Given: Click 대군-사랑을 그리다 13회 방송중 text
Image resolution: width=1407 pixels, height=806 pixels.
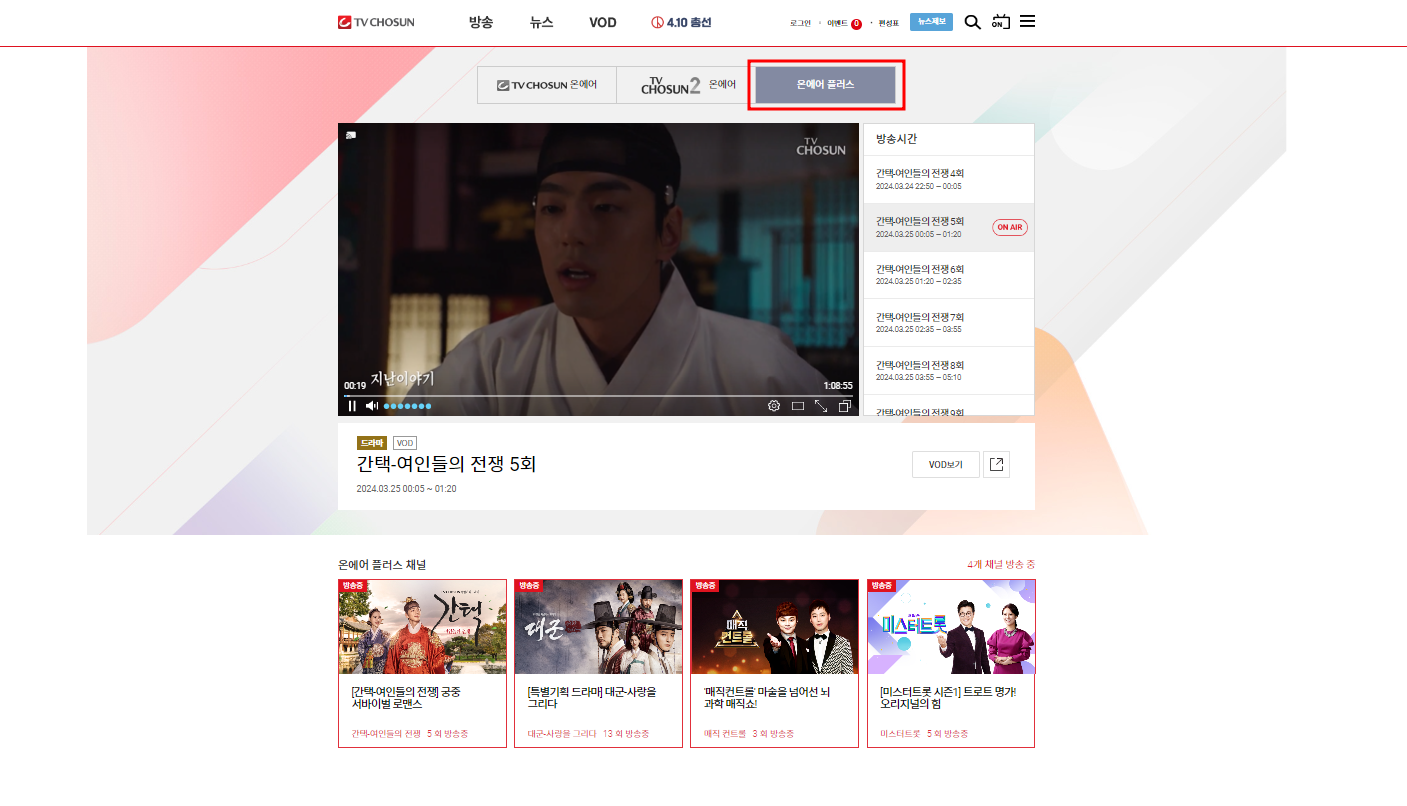Looking at the screenshot, I should point(588,734).
